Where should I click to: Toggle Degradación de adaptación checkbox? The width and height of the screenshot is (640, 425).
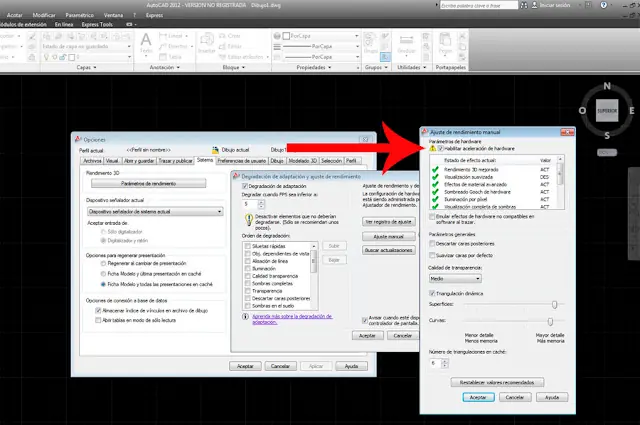(x=245, y=186)
